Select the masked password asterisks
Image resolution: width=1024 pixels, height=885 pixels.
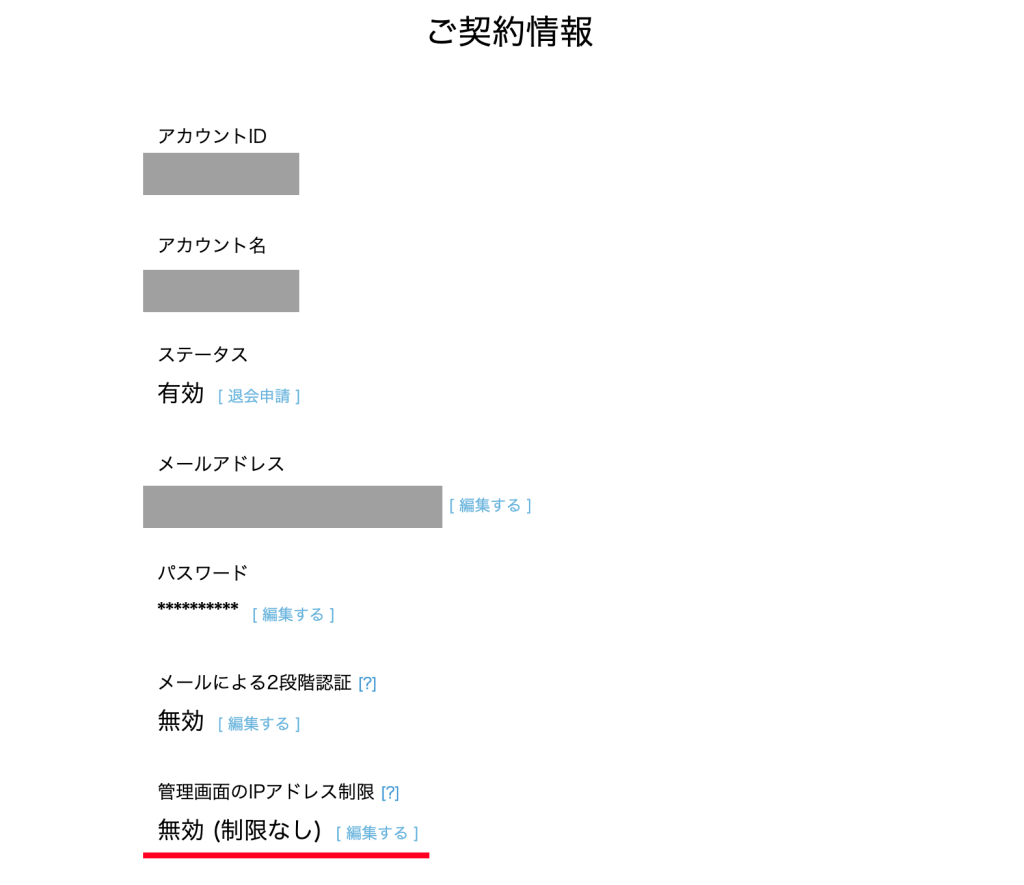coord(198,608)
